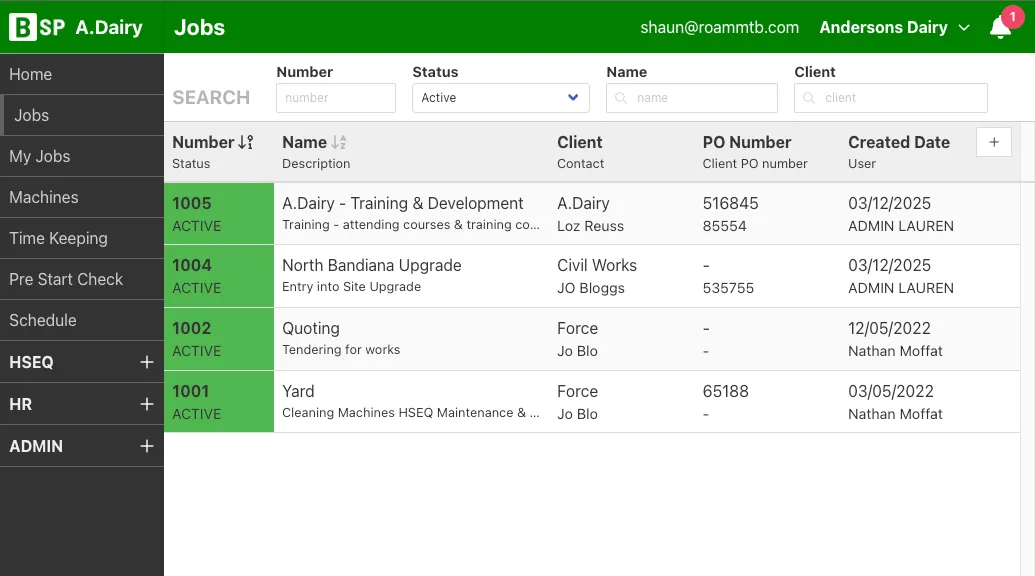
Task: Sort by Number column sort icon
Action: coord(246,143)
